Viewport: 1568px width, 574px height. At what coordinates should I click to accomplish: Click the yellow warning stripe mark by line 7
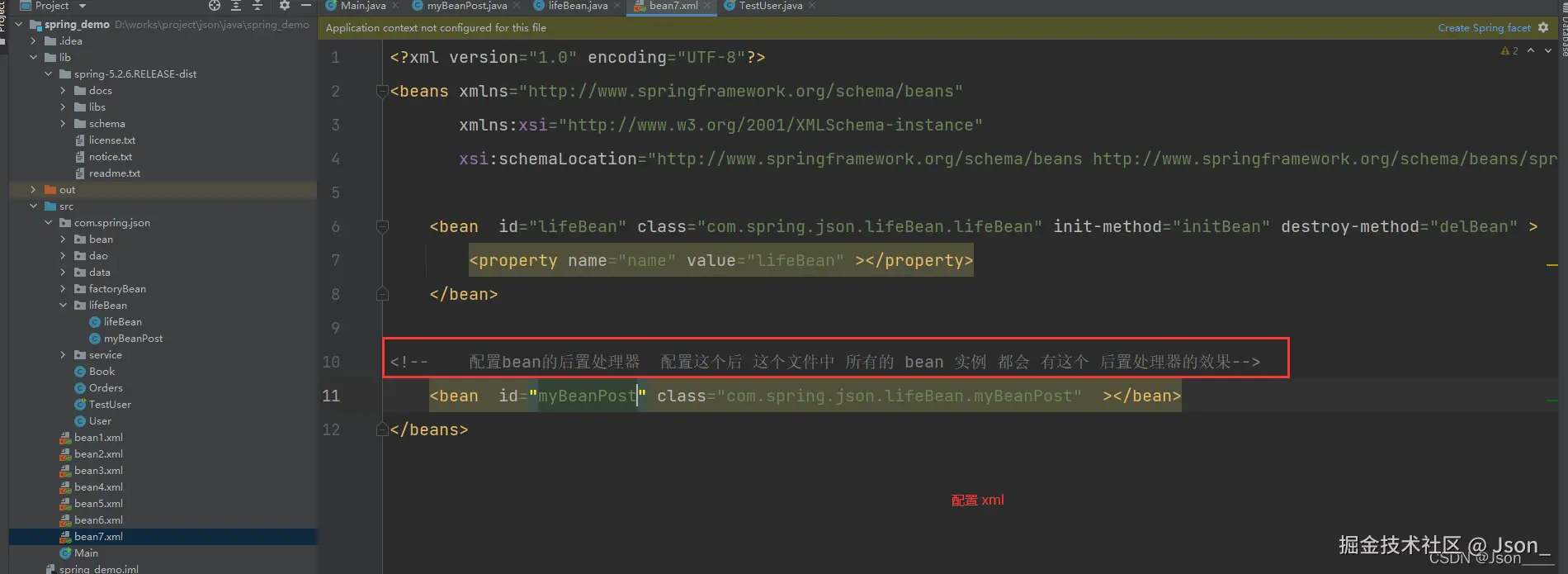tap(1551, 265)
